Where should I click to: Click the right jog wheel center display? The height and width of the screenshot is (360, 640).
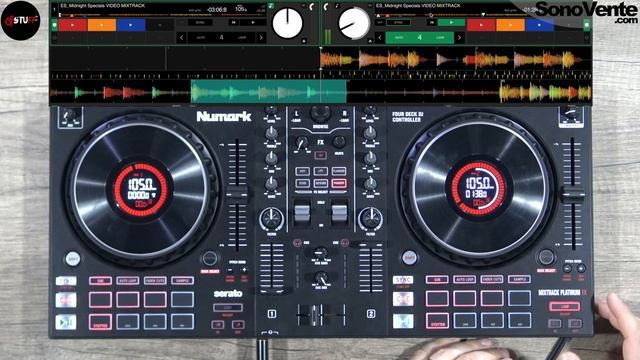(478, 188)
